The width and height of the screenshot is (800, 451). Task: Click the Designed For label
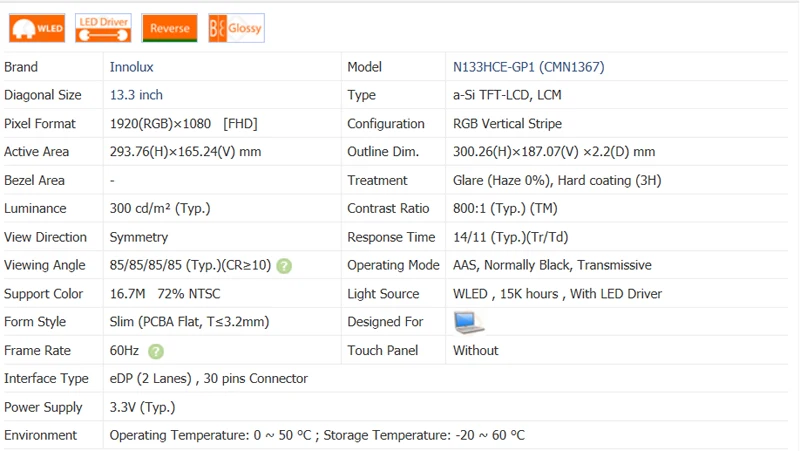coord(385,322)
